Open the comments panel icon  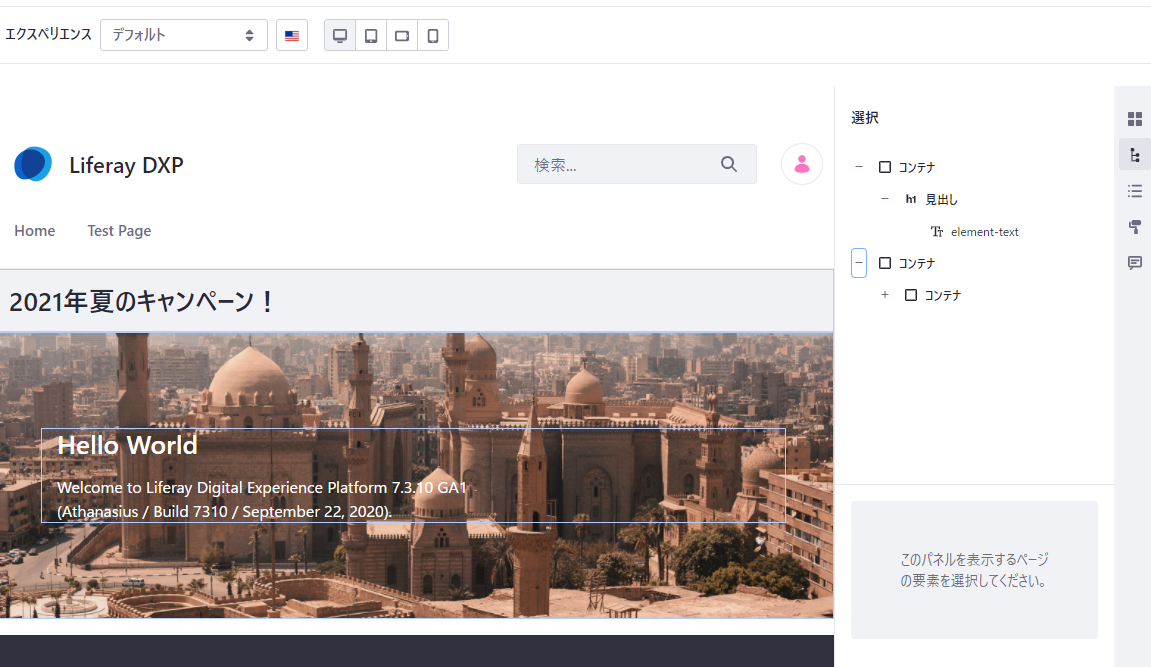pyautogui.click(x=1134, y=263)
